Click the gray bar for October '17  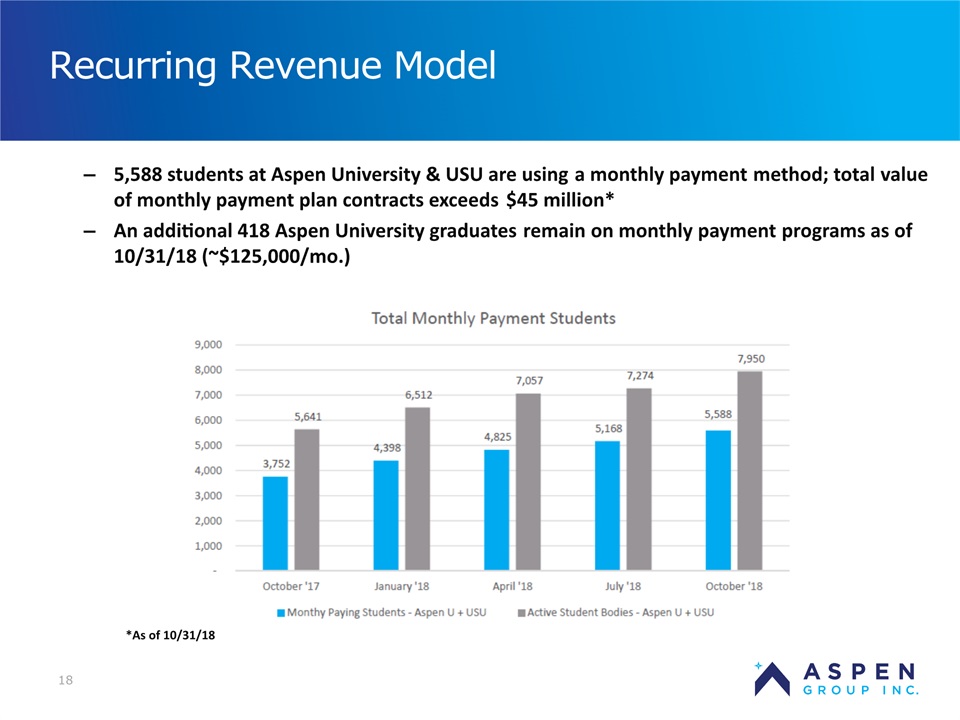tap(307, 500)
